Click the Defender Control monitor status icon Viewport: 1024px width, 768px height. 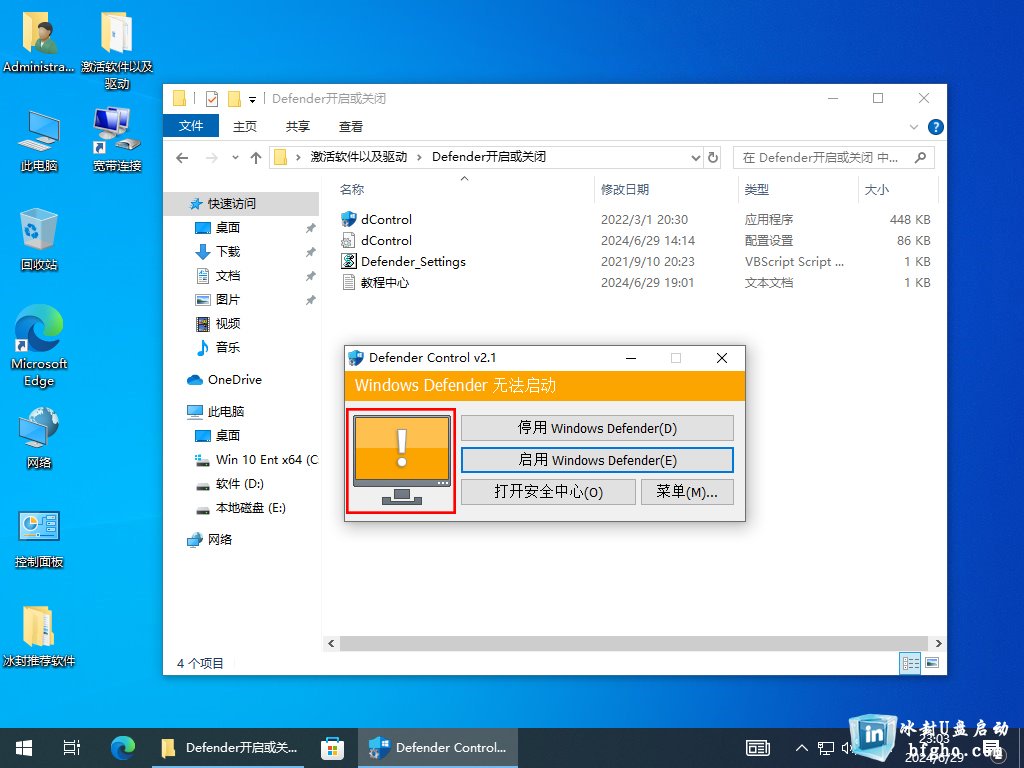401,461
